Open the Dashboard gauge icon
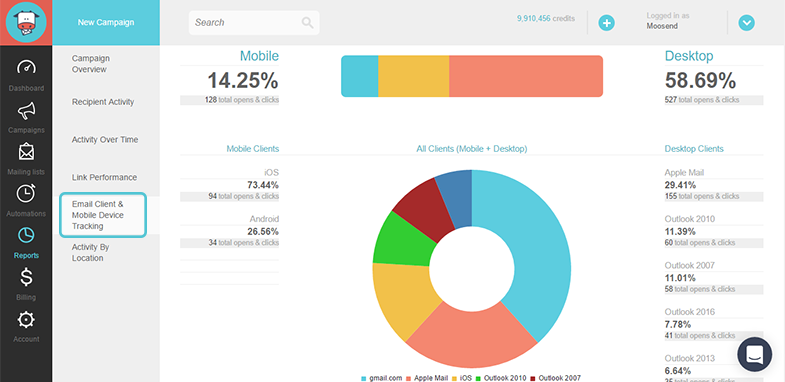The height and width of the screenshot is (382, 785). click(26, 67)
